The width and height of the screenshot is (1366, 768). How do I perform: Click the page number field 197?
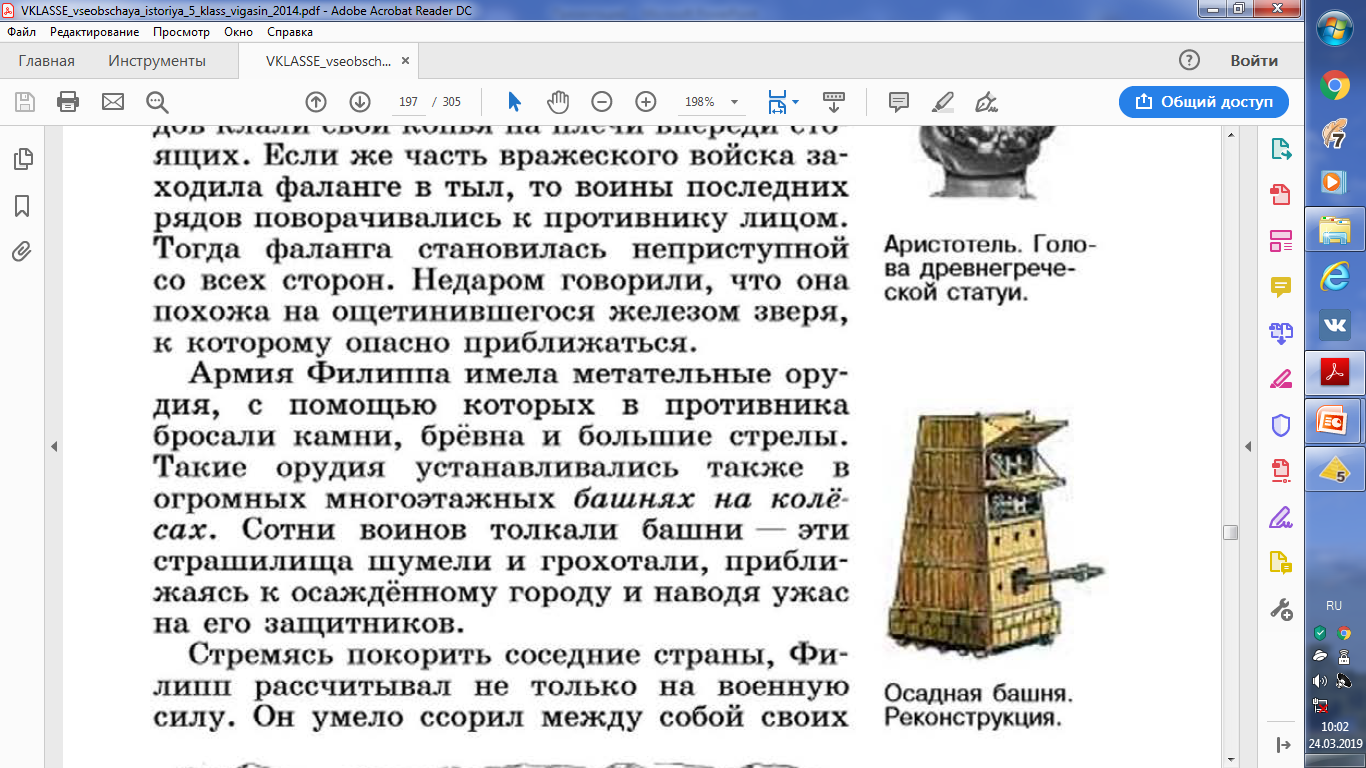tap(407, 102)
